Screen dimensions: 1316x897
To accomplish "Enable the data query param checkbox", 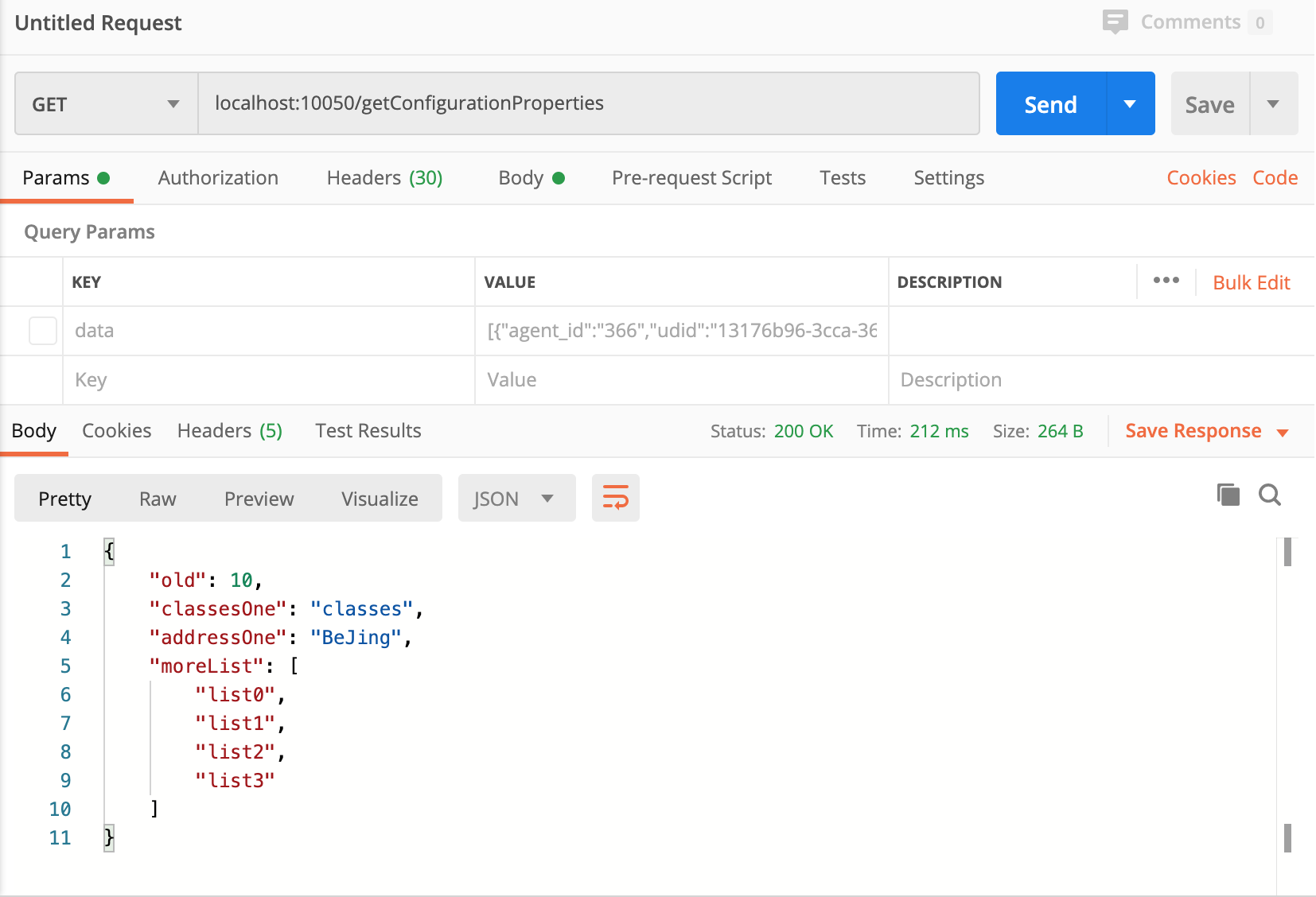I will [43, 331].
